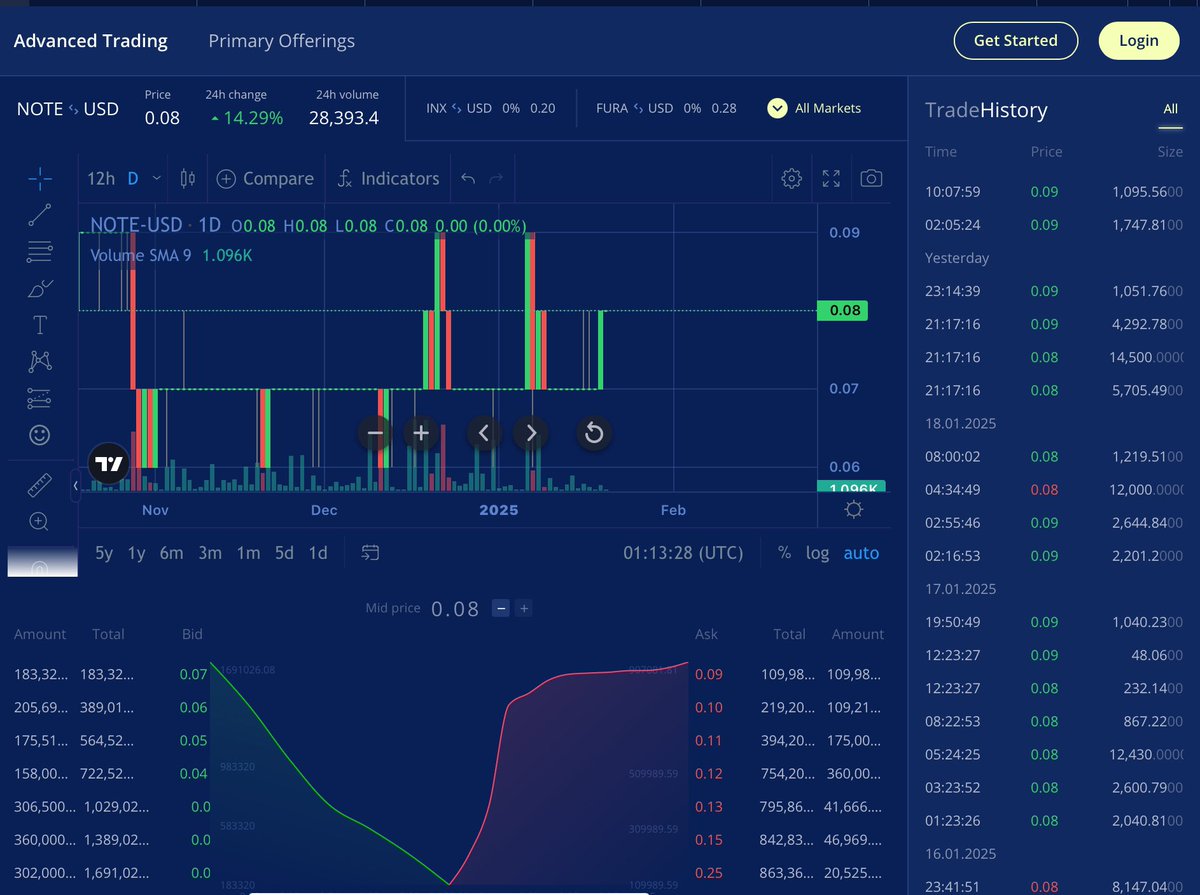Open the timezone selector 01:13:28 (UTC)
This screenshot has height=895, width=1200.
[683, 553]
